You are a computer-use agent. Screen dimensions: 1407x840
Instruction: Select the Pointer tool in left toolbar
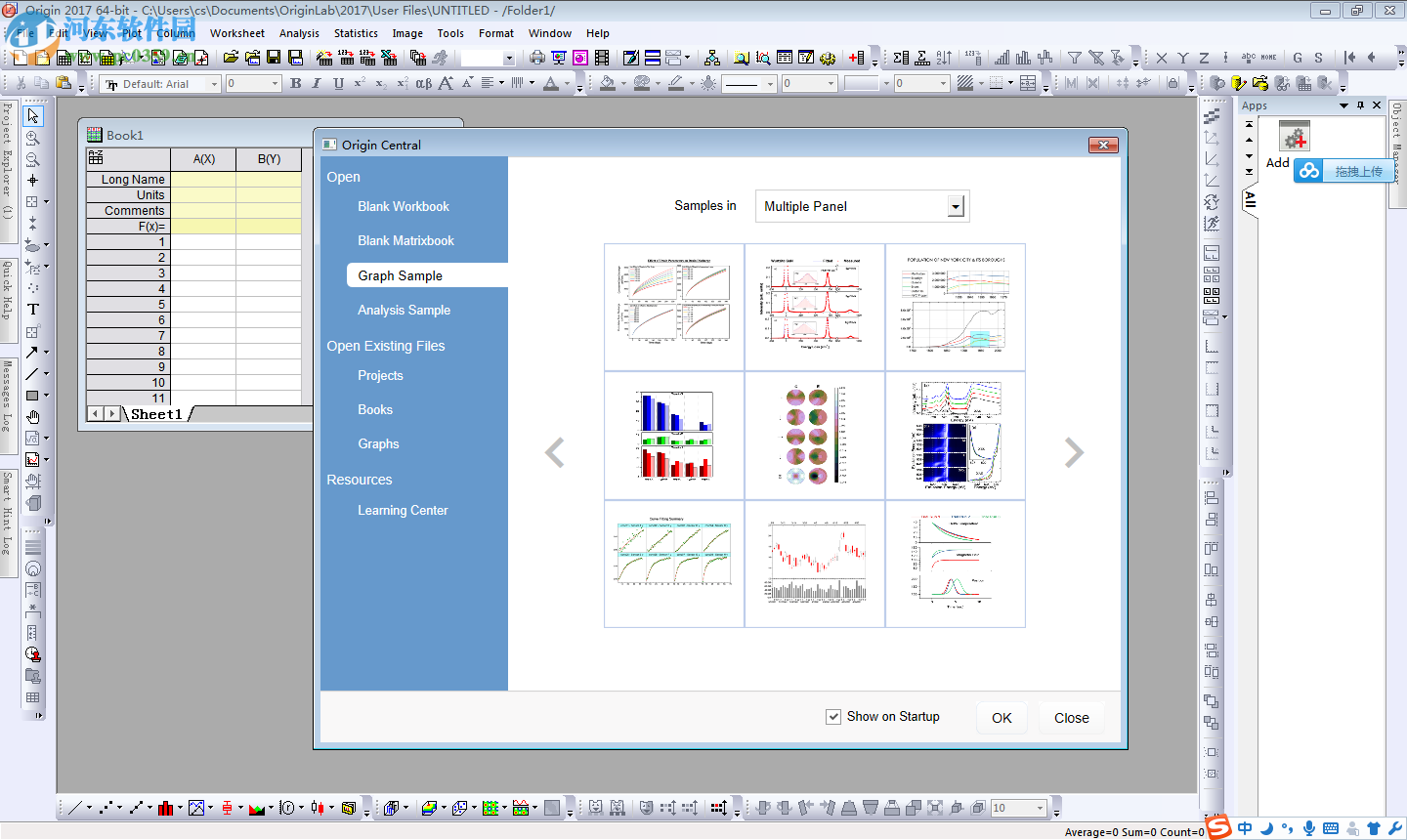(x=33, y=116)
